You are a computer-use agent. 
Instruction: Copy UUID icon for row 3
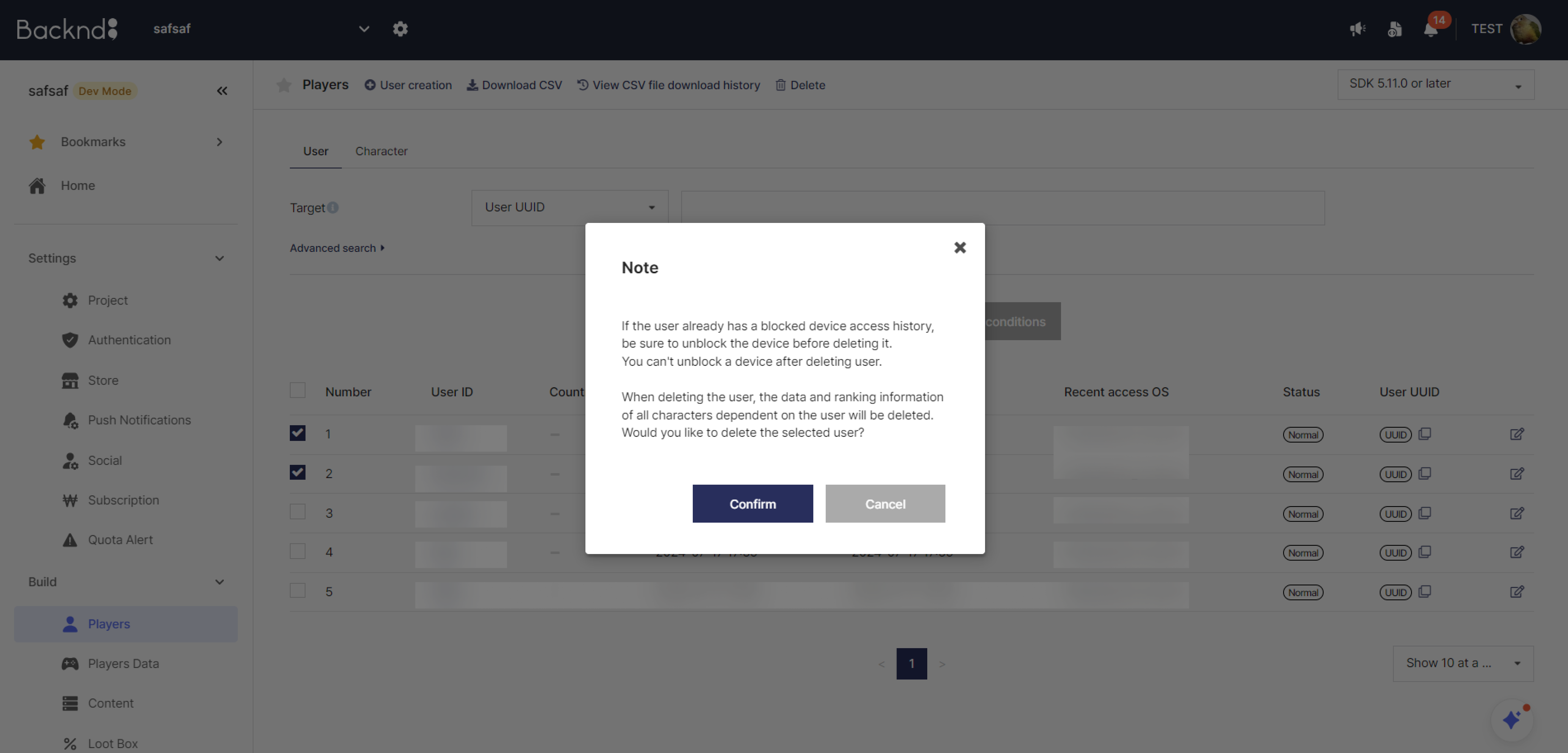click(x=1424, y=513)
